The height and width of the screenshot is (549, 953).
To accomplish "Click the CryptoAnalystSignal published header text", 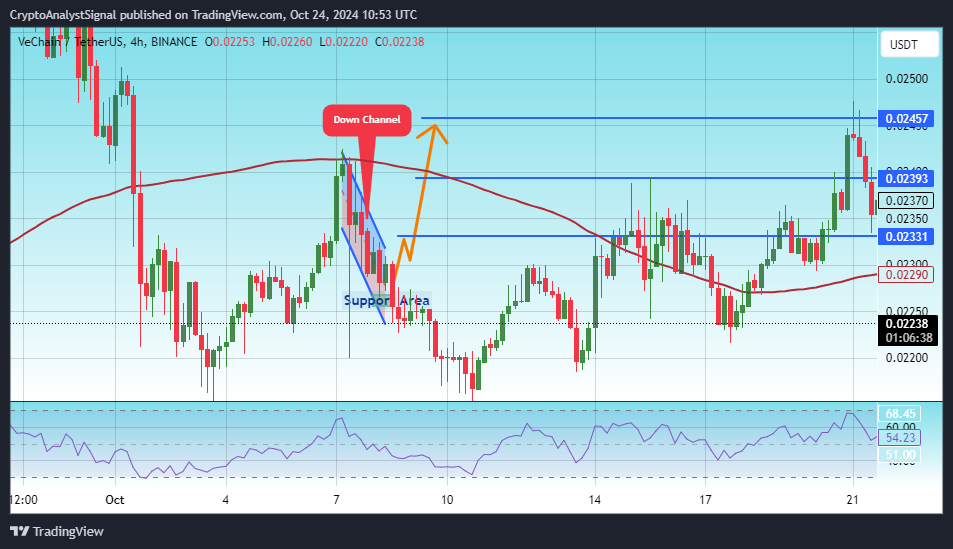I will click(x=213, y=15).
